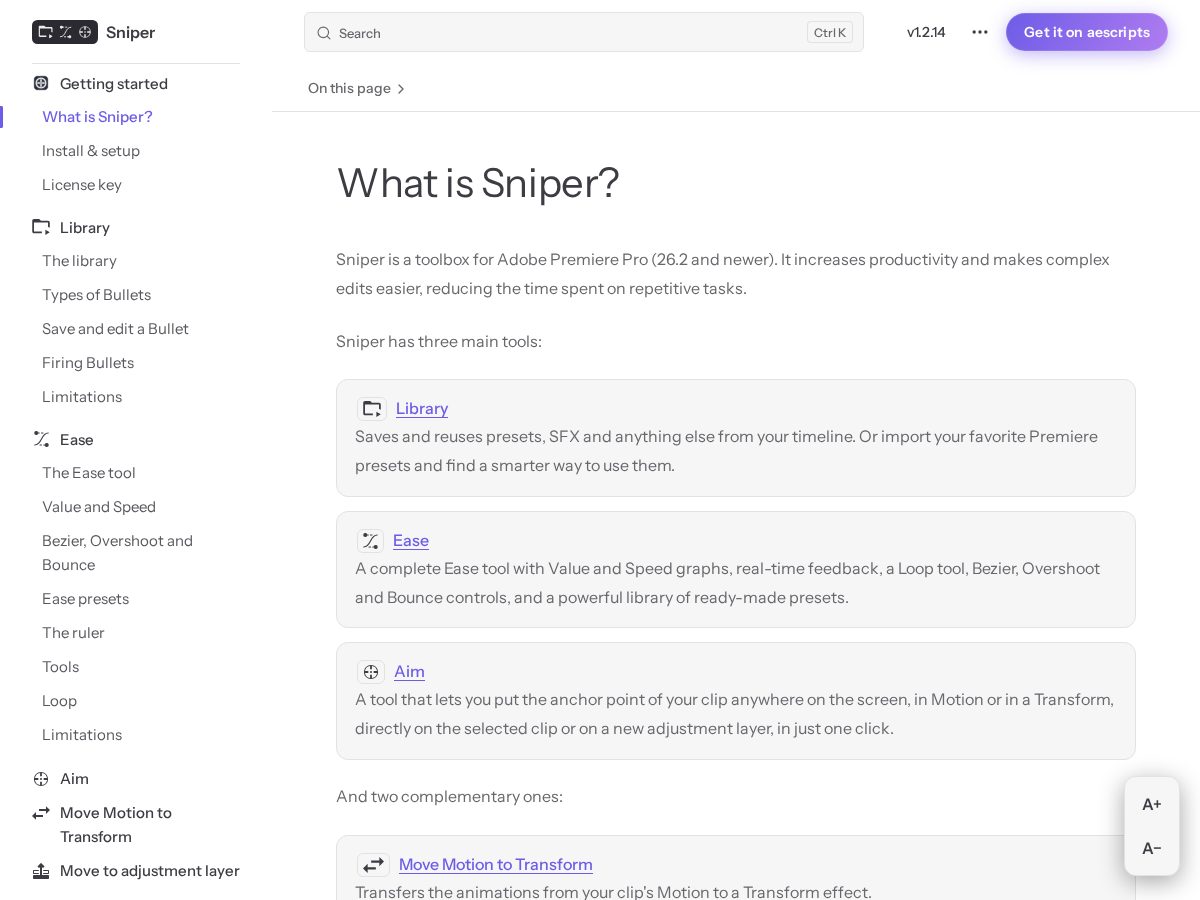Open the Library link in content

pos(422,408)
